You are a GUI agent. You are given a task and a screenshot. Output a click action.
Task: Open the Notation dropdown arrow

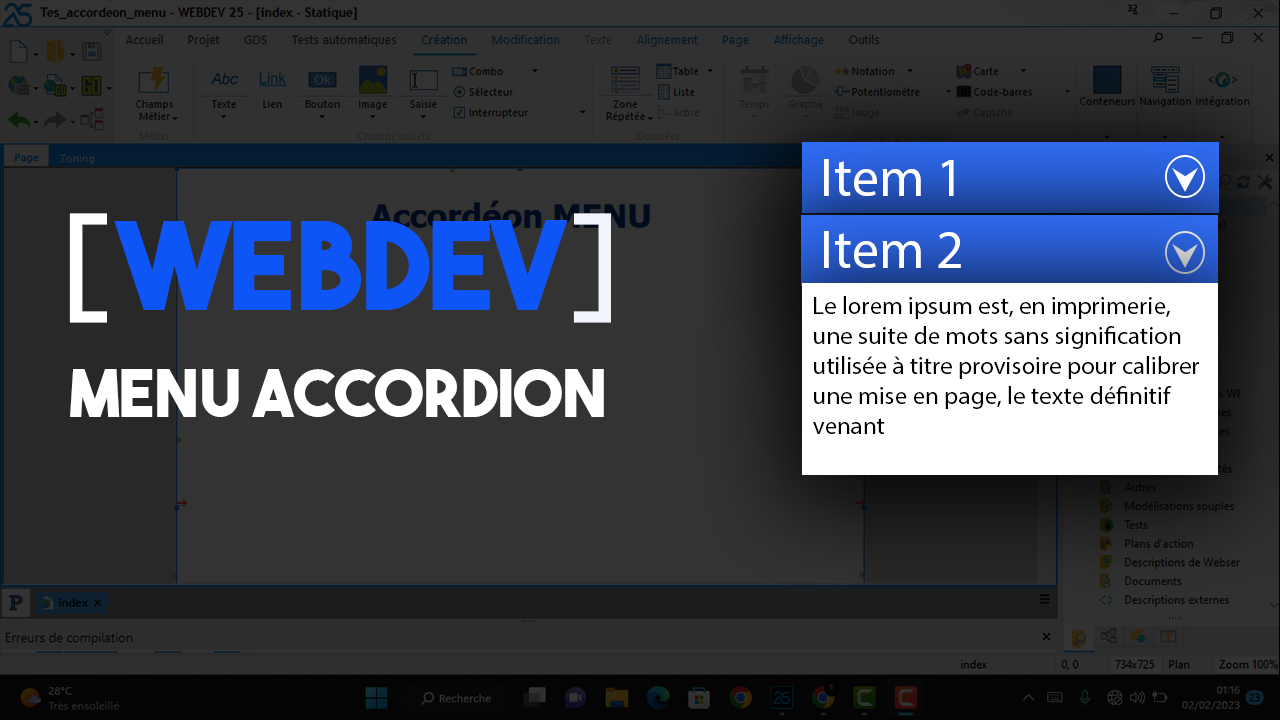[x=909, y=71]
